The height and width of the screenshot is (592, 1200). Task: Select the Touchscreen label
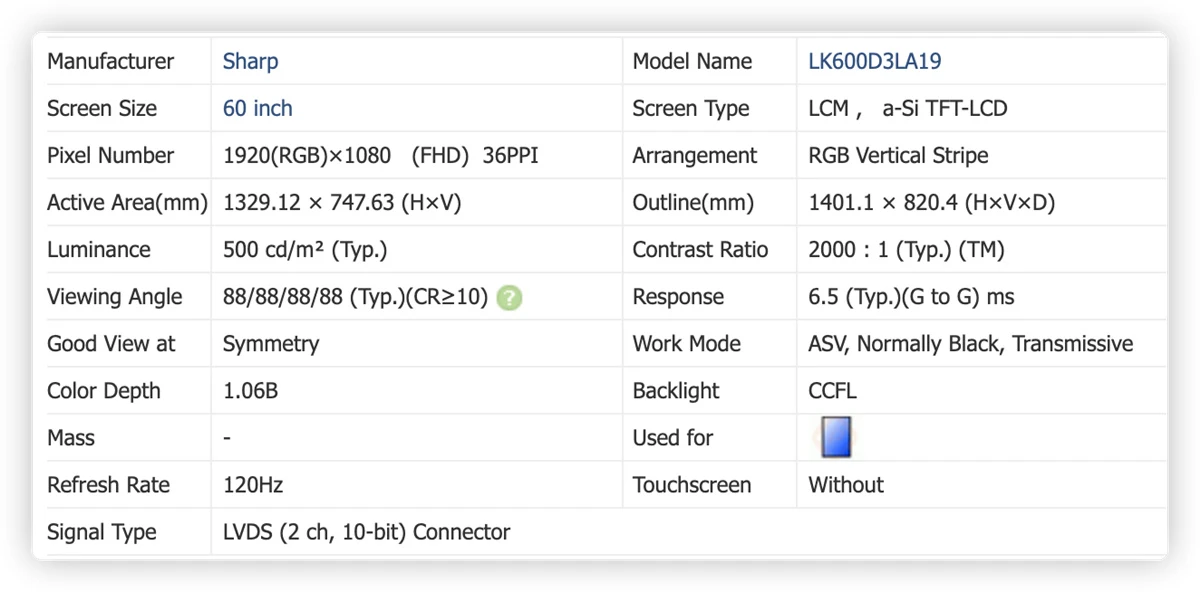click(x=692, y=485)
